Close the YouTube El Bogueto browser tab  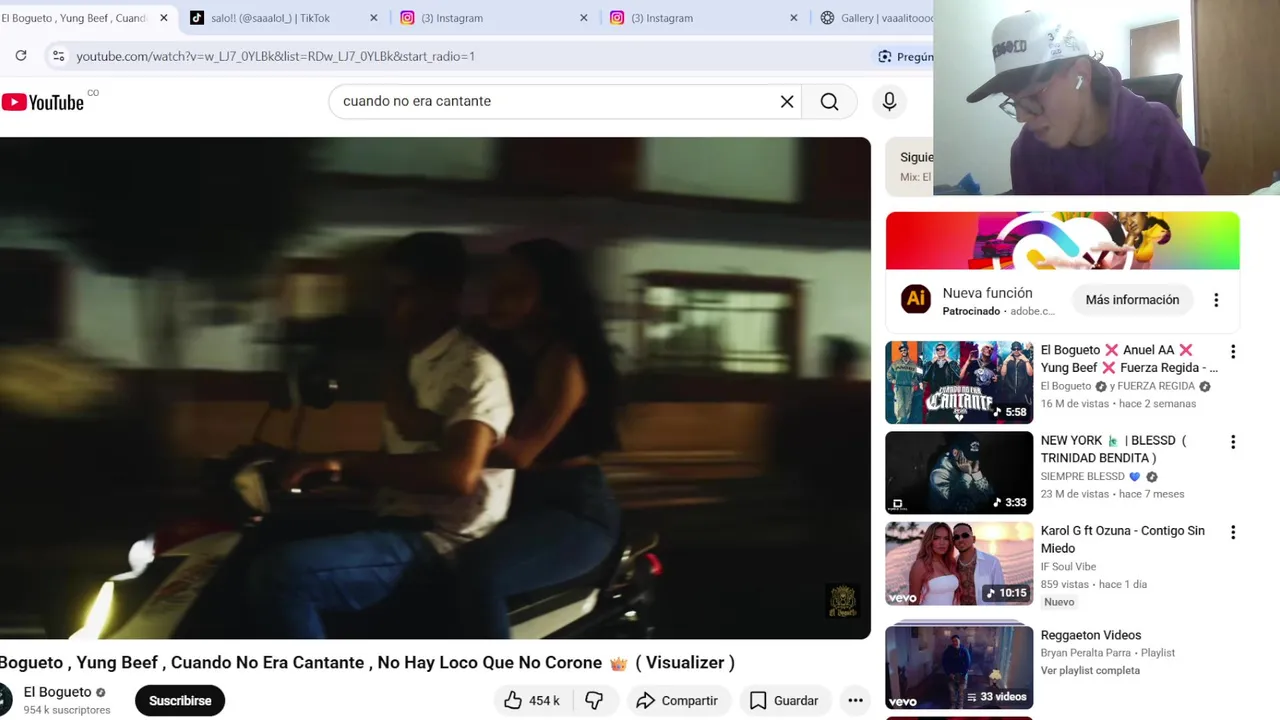[x=164, y=18]
